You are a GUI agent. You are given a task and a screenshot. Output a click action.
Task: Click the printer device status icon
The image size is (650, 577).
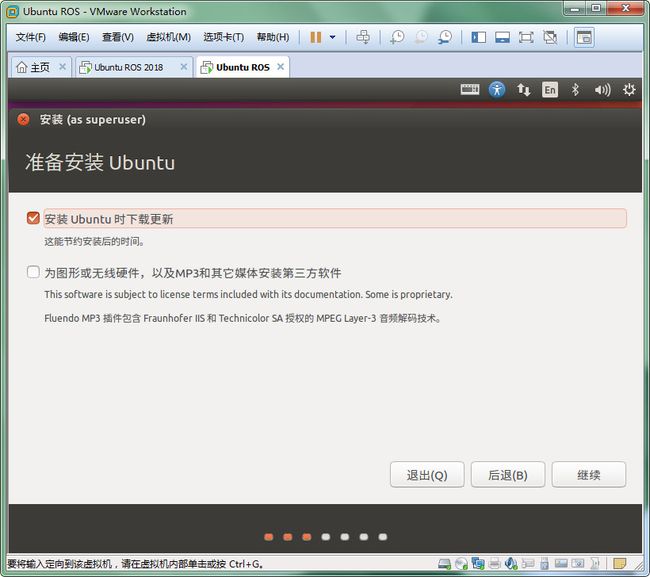(x=494, y=564)
